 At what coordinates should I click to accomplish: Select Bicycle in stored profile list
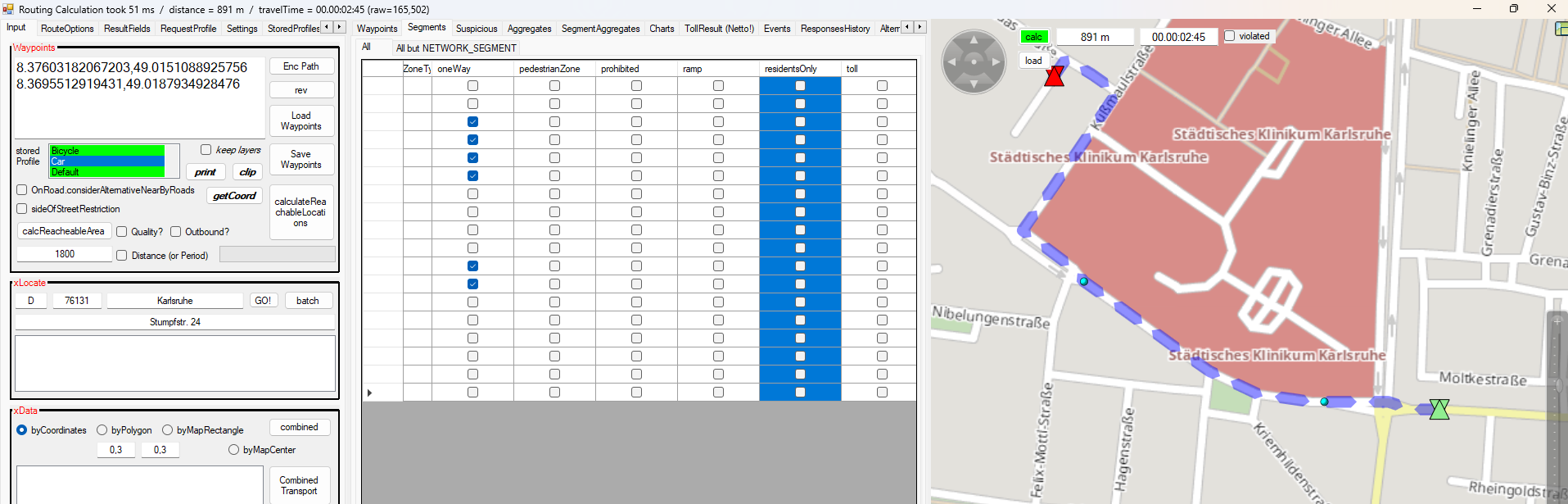pos(106,151)
